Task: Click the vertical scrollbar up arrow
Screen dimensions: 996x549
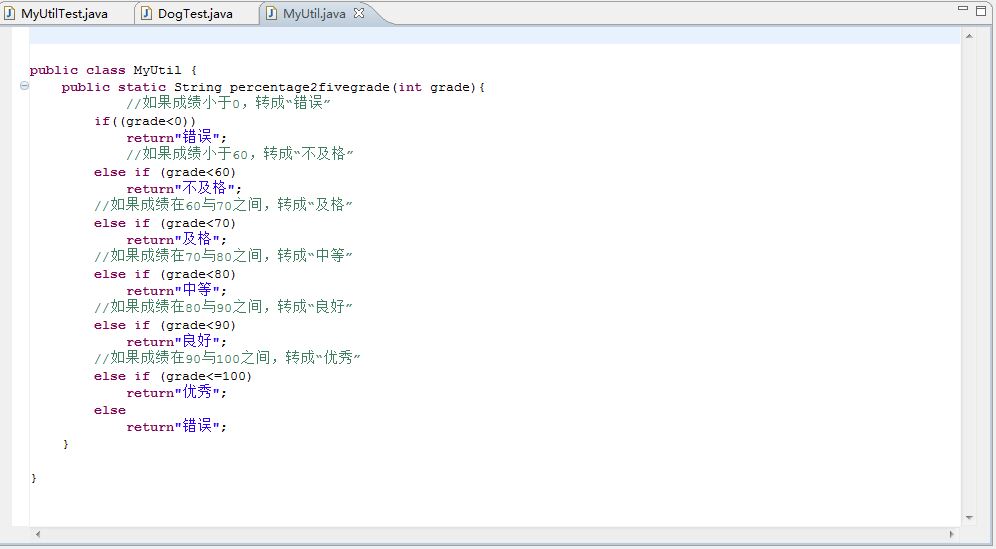Action: tap(969, 36)
